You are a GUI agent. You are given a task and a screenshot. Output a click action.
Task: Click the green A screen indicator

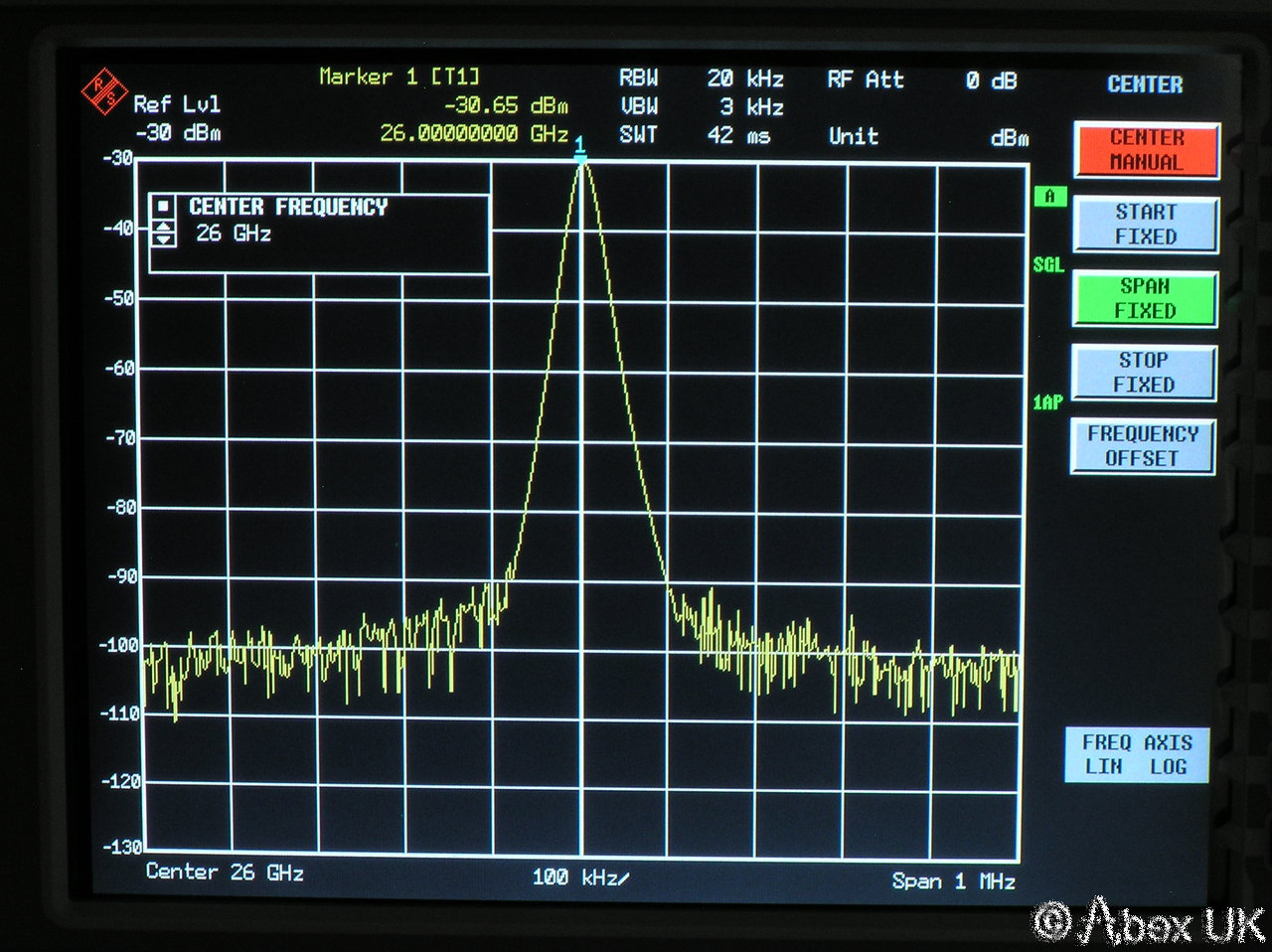pos(1049,197)
